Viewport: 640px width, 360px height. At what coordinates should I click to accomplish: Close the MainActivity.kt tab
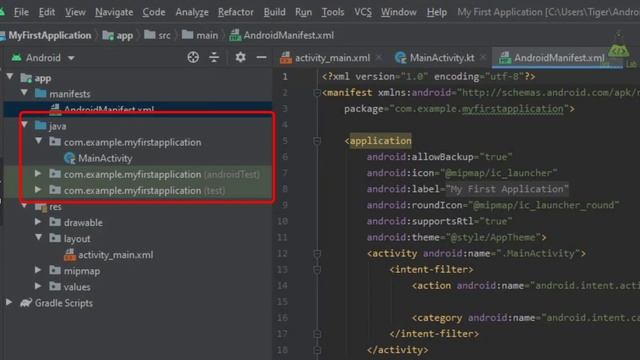[483, 58]
